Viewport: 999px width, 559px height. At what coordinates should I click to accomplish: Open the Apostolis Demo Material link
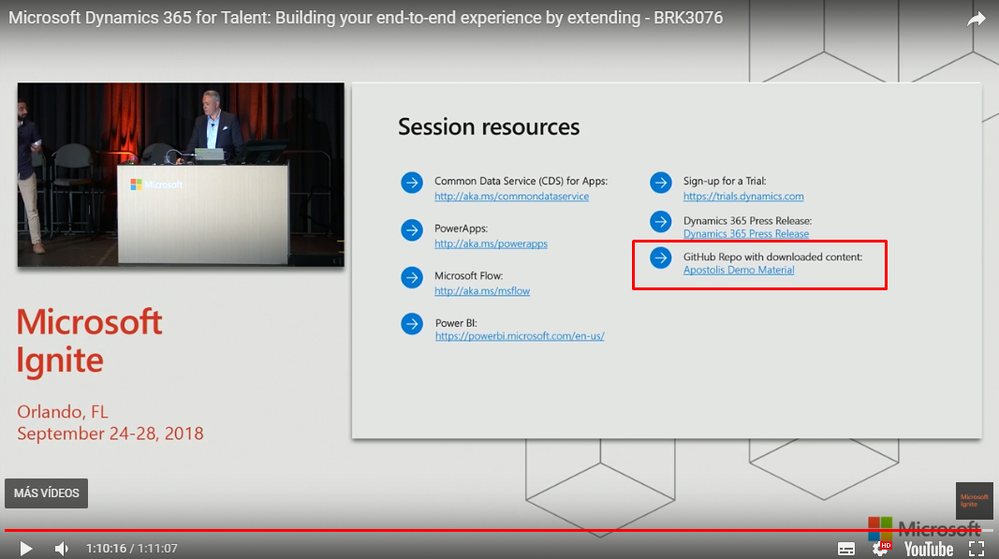(739, 270)
